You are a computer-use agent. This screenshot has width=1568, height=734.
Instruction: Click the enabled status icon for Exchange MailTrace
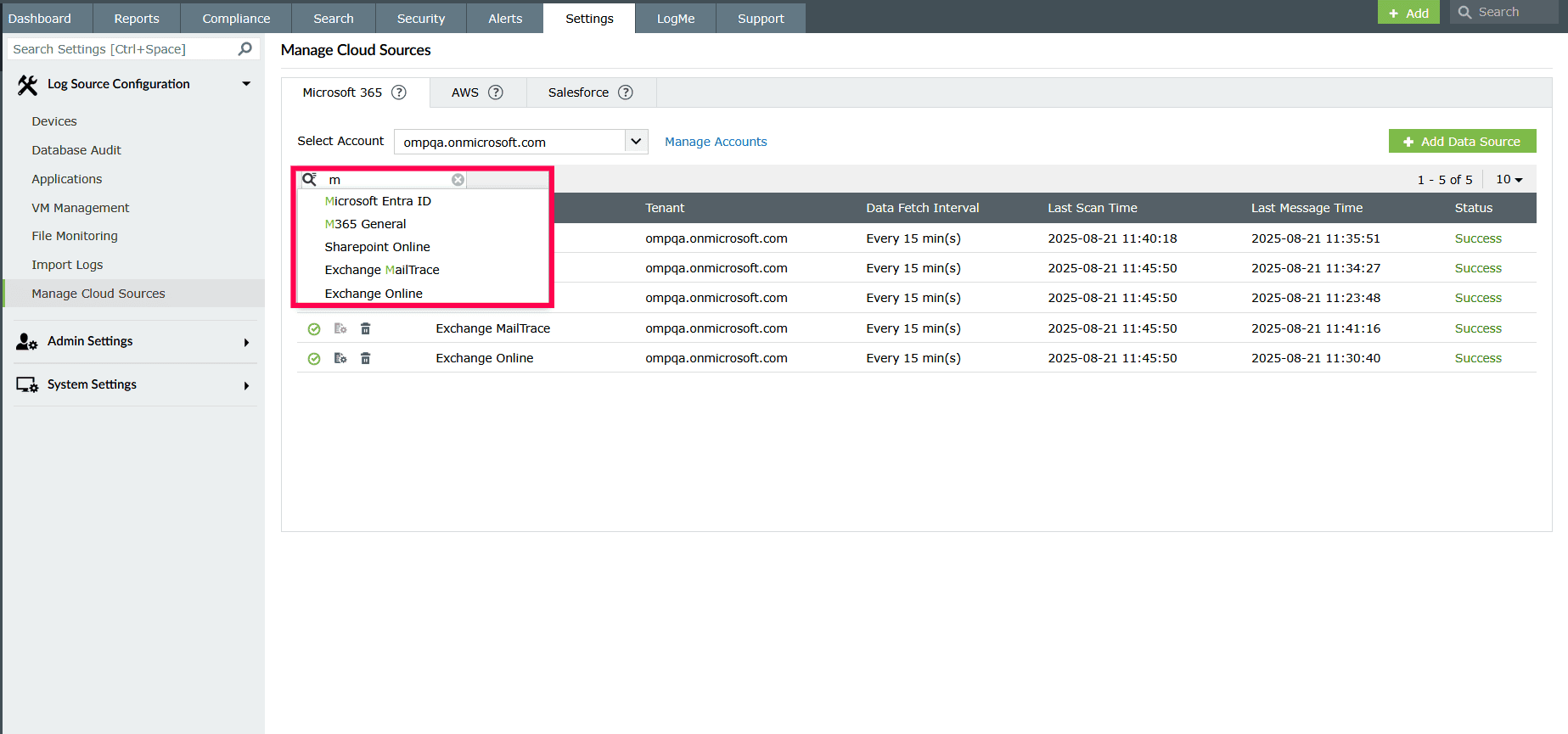pos(314,329)
